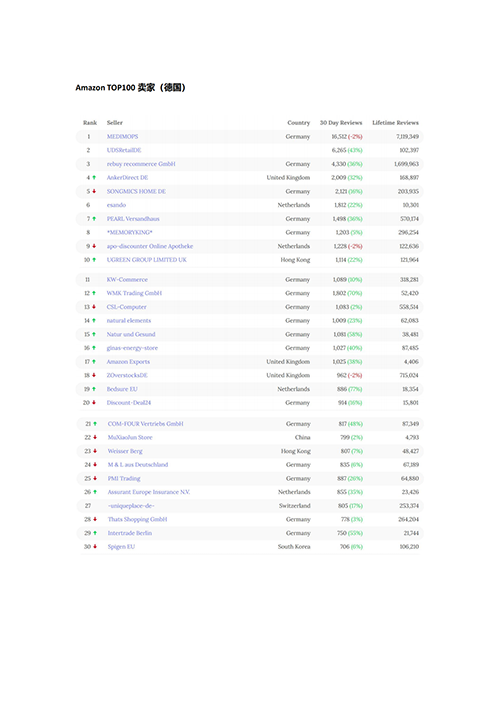This screenshot has height=707, width=500.
Task: Click green up arrow beside rank 7
Action: (x=94, y=219)
